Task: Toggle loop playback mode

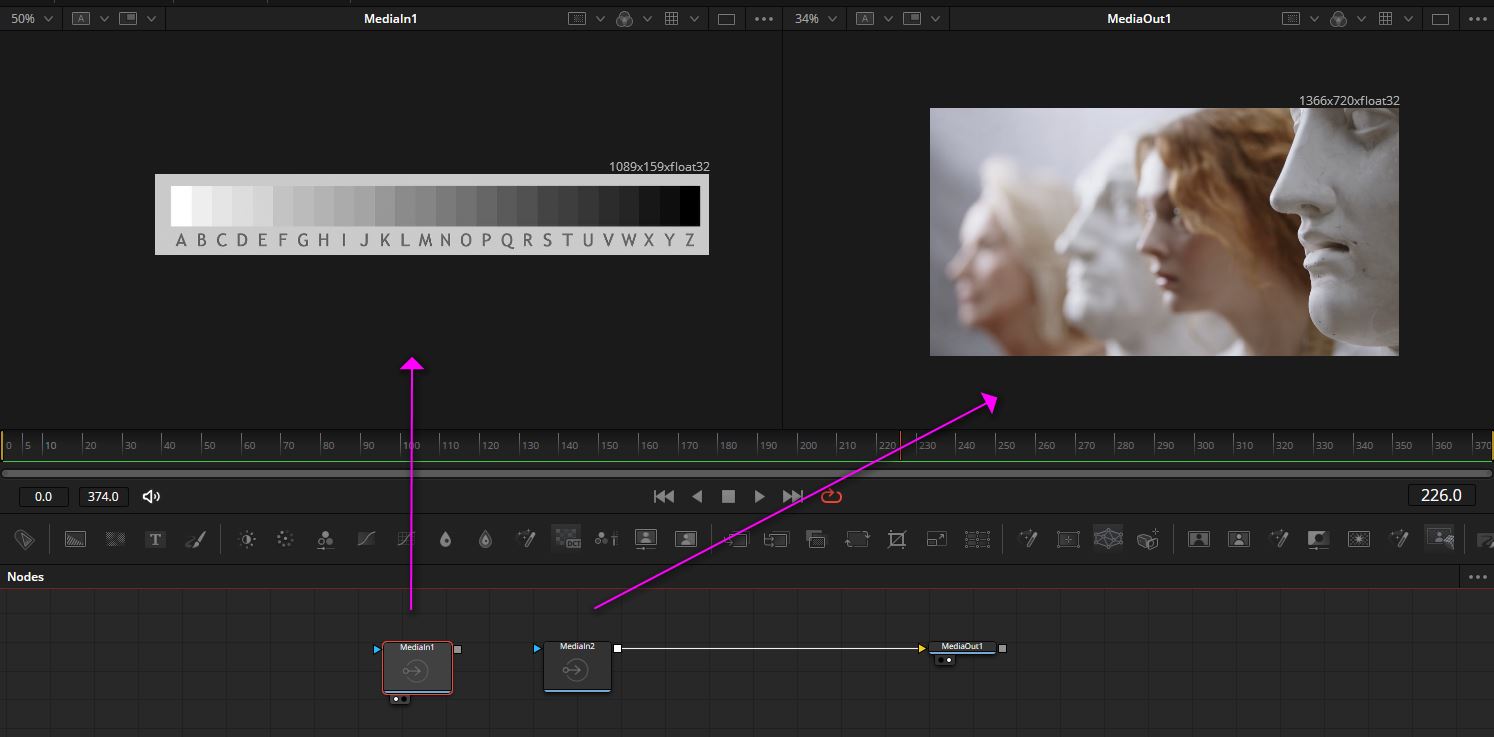Action: pyautogui.click(x=832, y=496)
